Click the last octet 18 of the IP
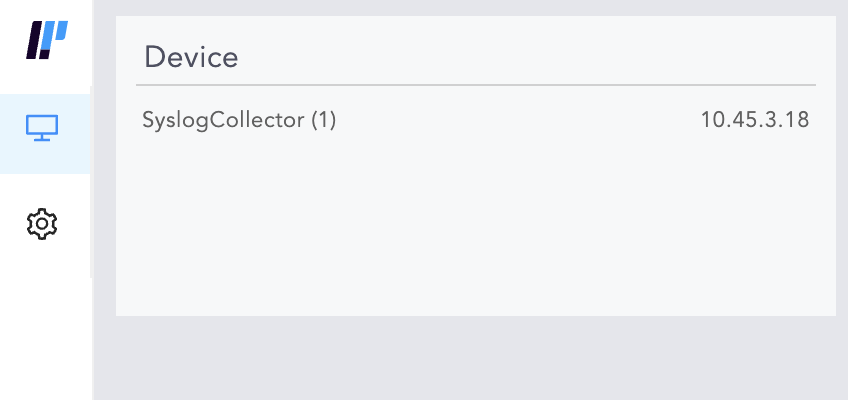 [x=797, y=120]
